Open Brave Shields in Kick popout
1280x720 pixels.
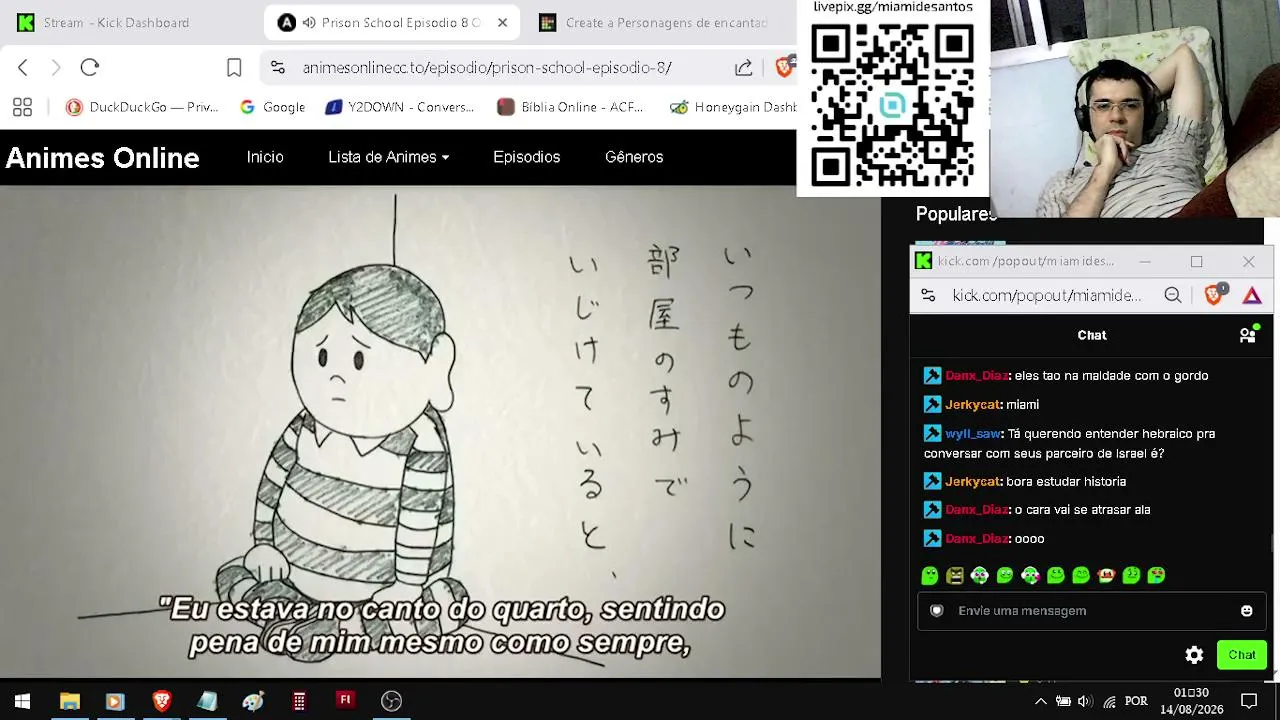(x=1215, y=294)
